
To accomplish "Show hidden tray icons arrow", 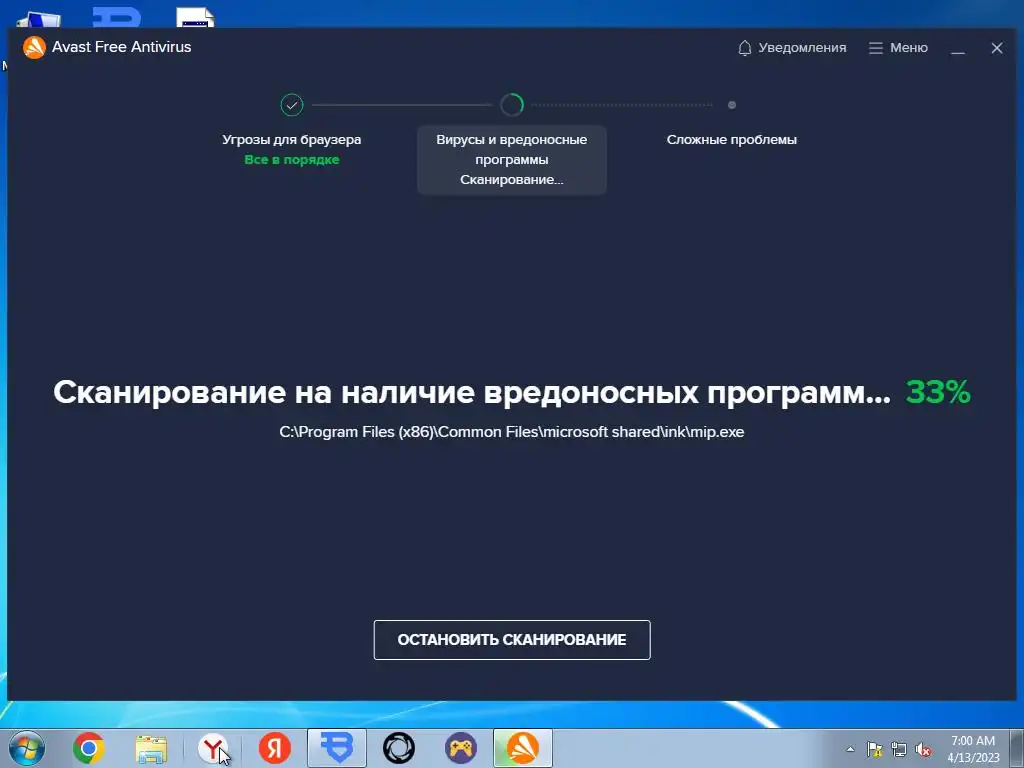I will coord(850,749).
